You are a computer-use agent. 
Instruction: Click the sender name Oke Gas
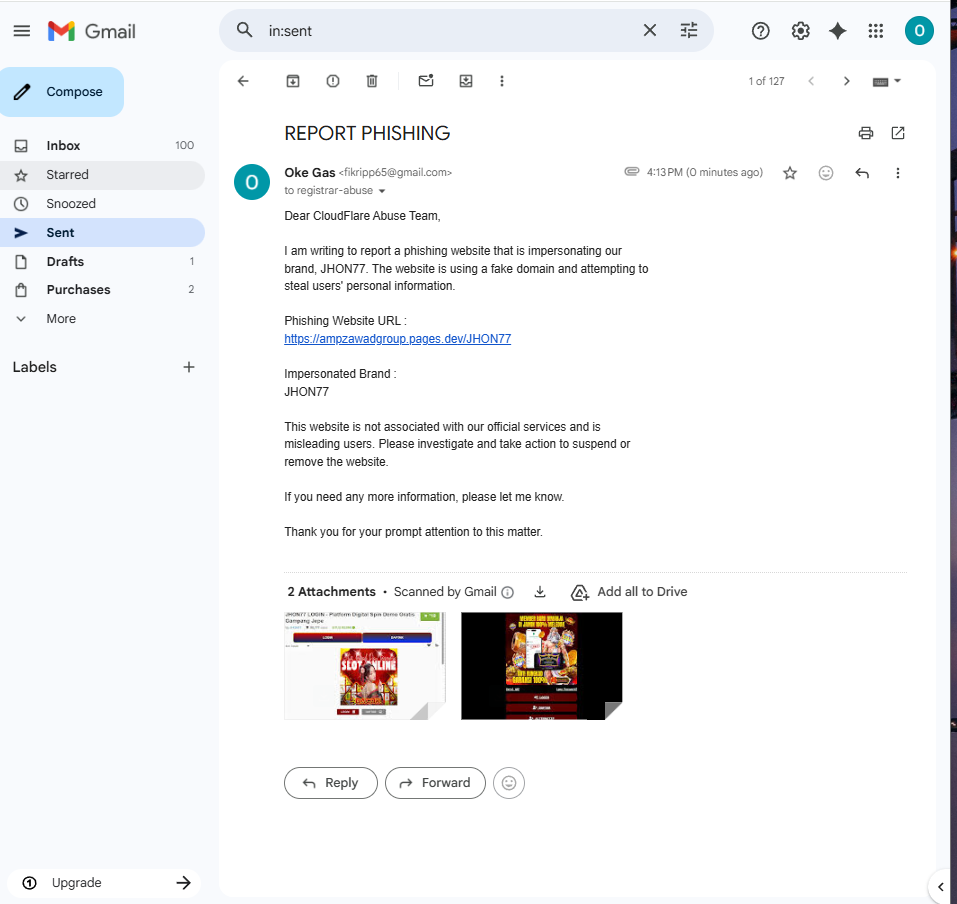tap(309, 173)
